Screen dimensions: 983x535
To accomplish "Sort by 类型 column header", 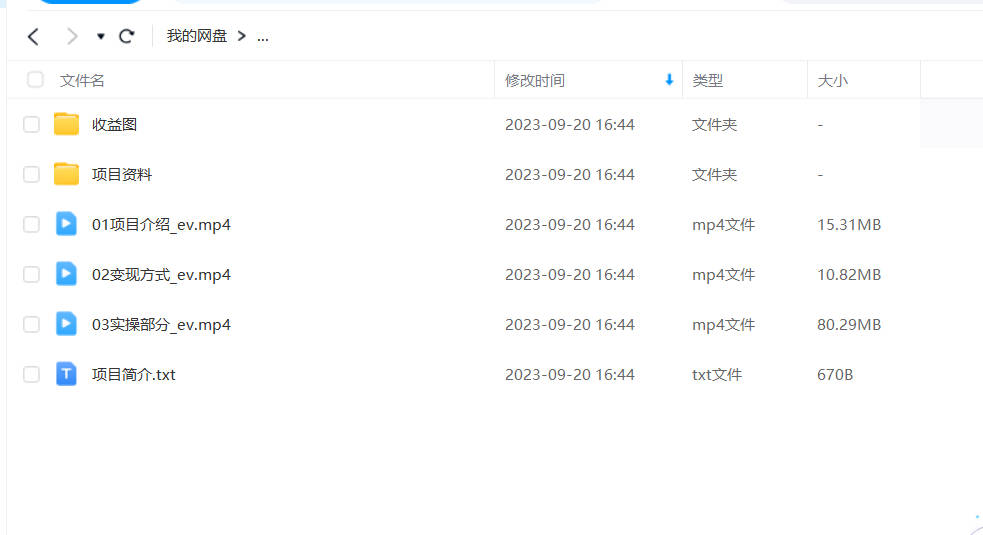I will click(708, 81).
